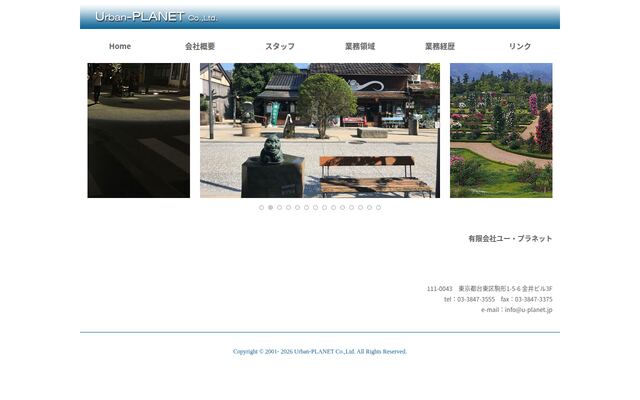The image size is (640, 400).
Task: Open the Home menu item
Action: coord(120,46)
